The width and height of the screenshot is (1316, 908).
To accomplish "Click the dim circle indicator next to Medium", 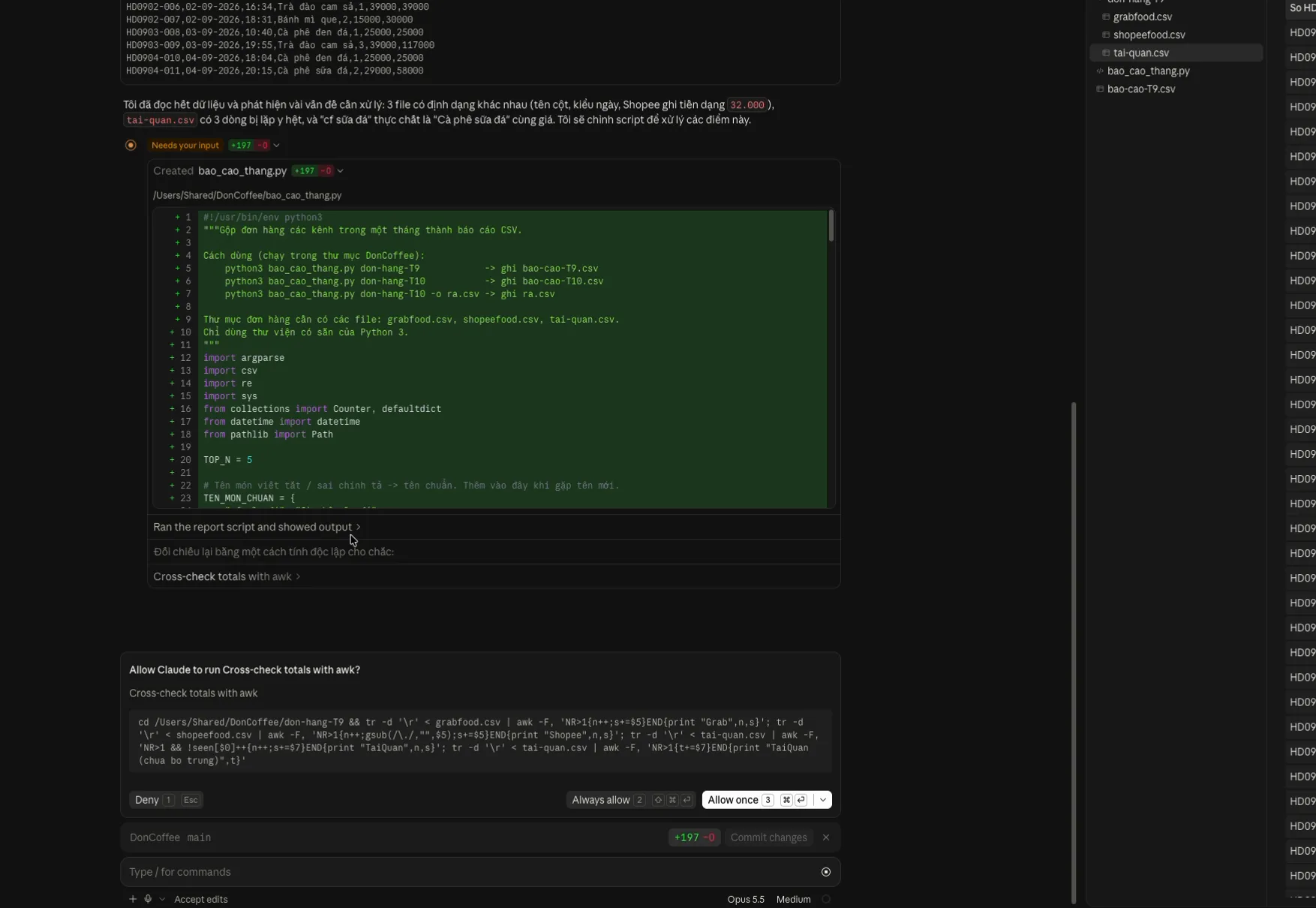I will [826, 899].
